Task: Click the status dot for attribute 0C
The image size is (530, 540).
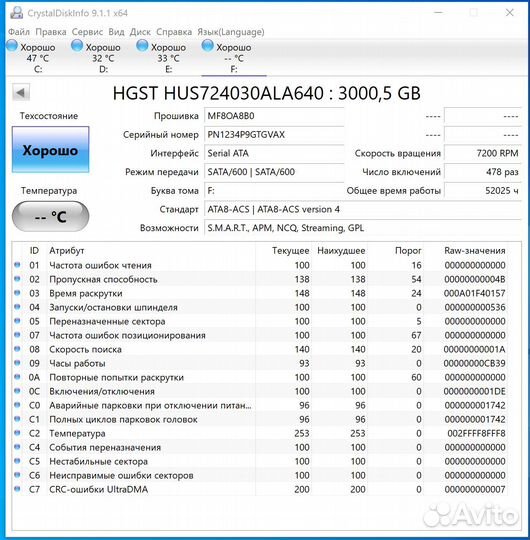Action: 17,391
